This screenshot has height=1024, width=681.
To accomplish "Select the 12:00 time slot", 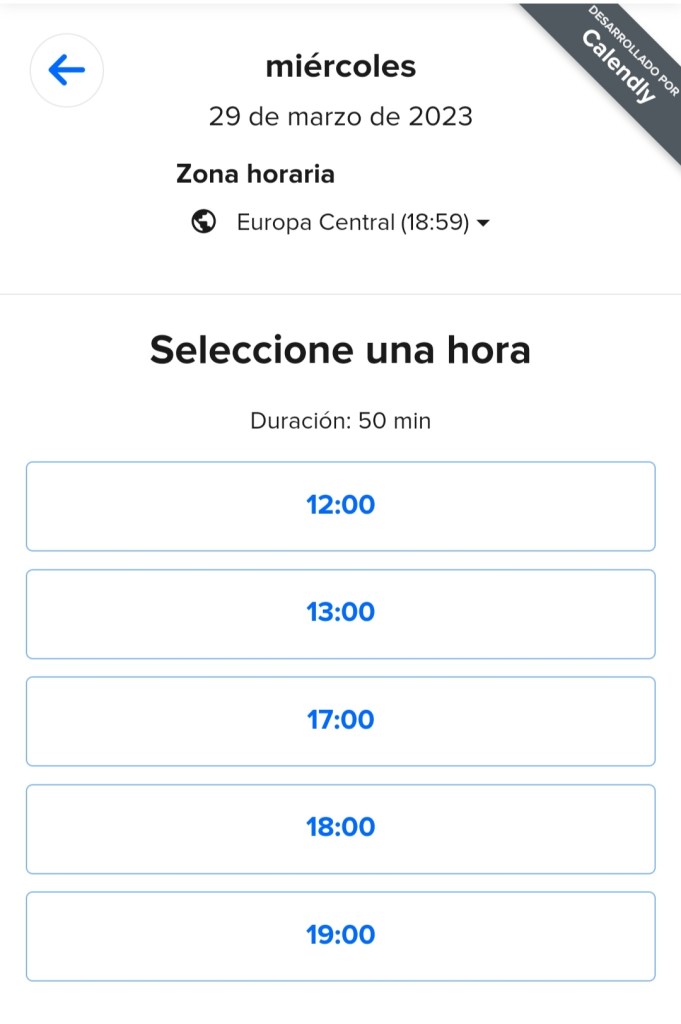I will [340, 505].
